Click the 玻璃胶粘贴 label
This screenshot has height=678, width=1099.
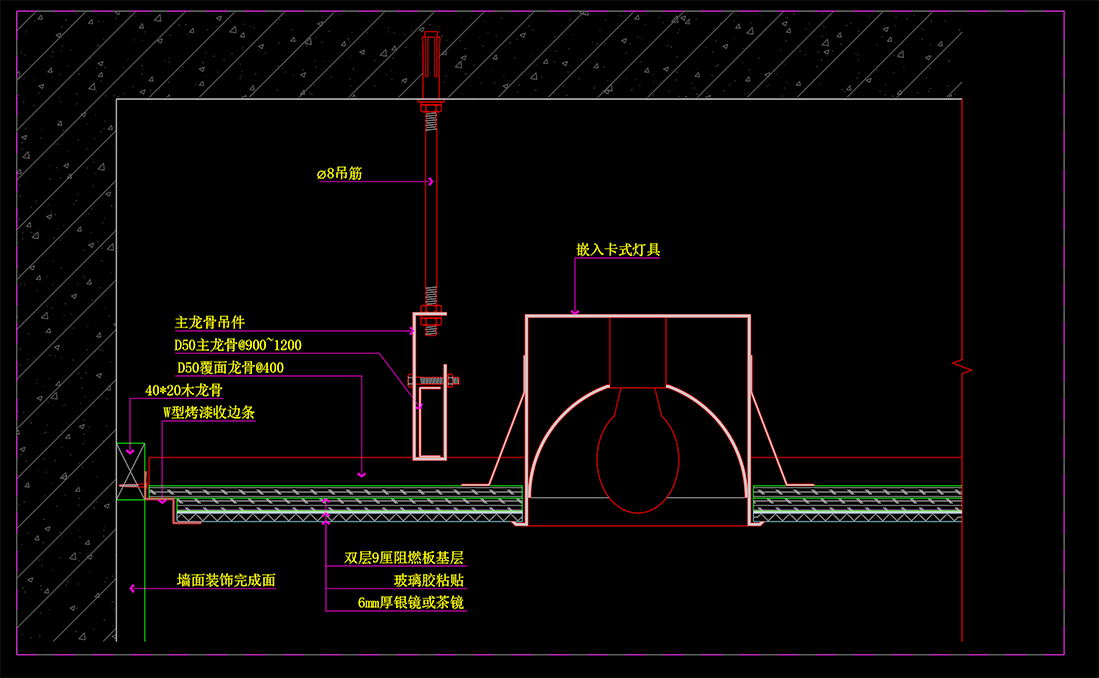pyautogui.click(x=428, y=580)
